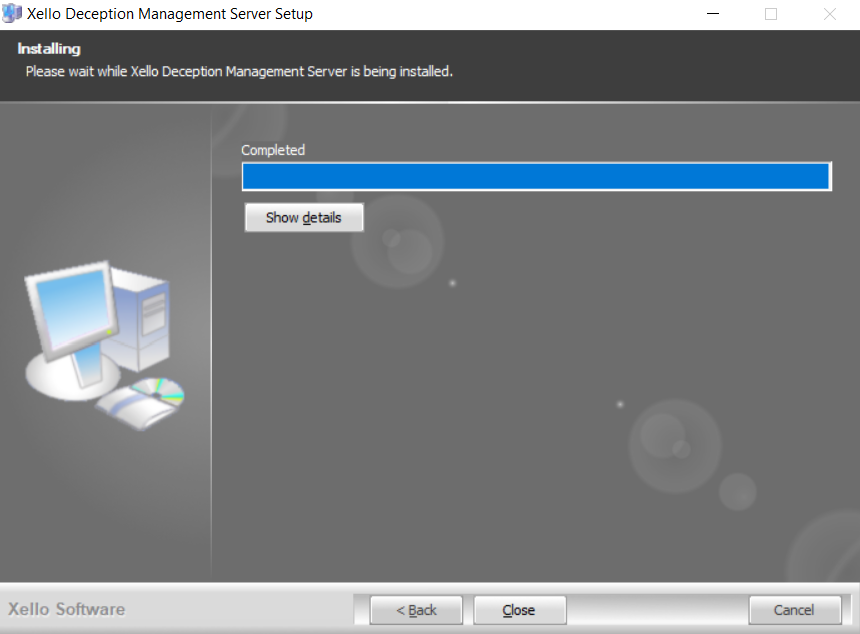Click the computer and CD installer graphic
Image resolution: width=860 pixels, height=634 pixels.
click(104, 346)
